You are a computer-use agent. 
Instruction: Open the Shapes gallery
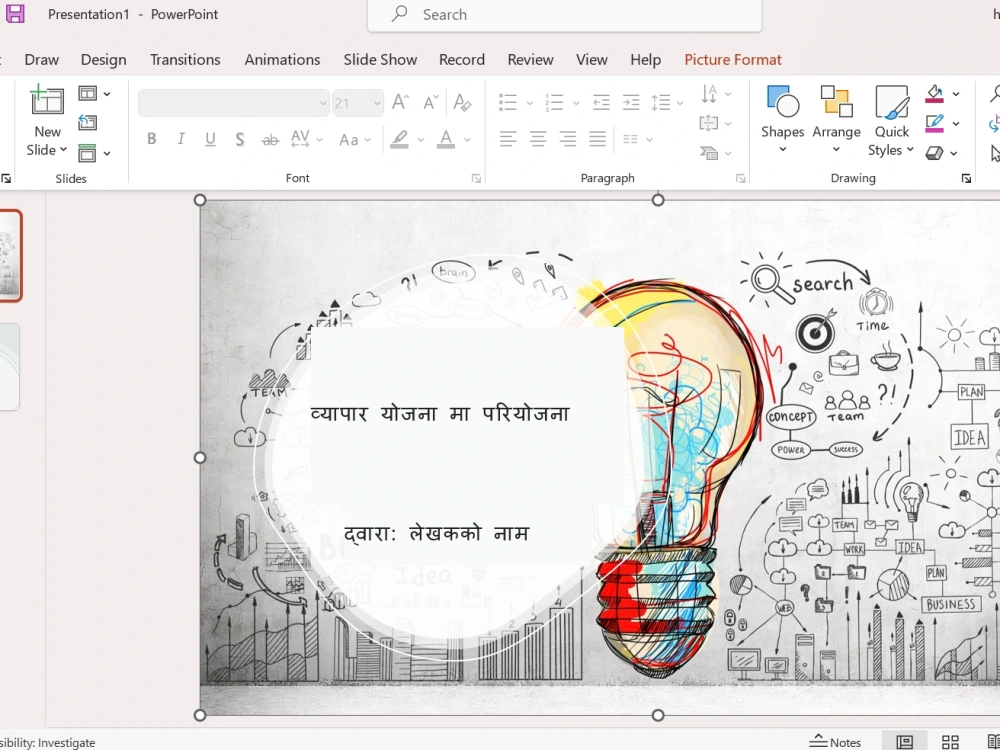coord(783,120)
